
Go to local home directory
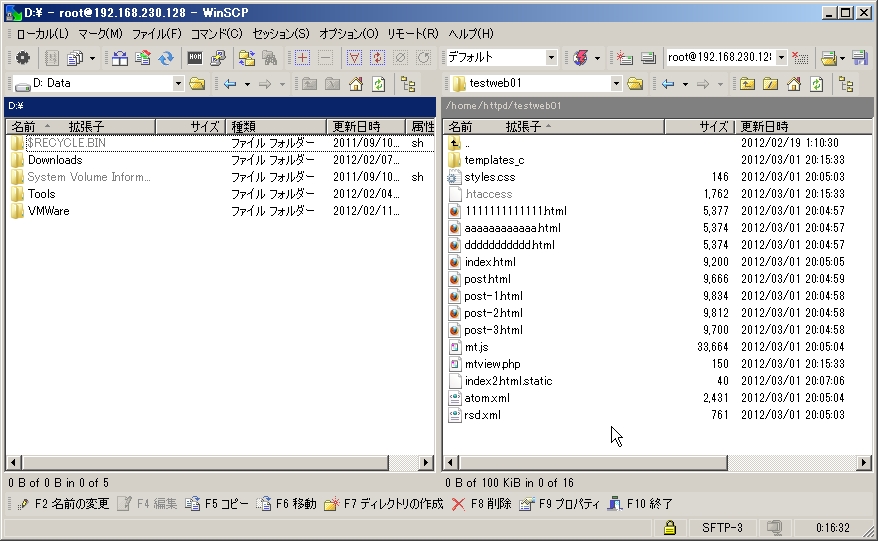click(x=356, y=84)
